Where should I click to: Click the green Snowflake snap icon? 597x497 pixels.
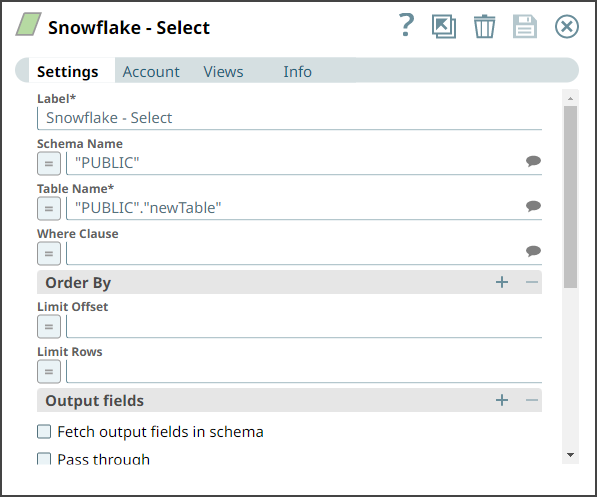(28, 25)
